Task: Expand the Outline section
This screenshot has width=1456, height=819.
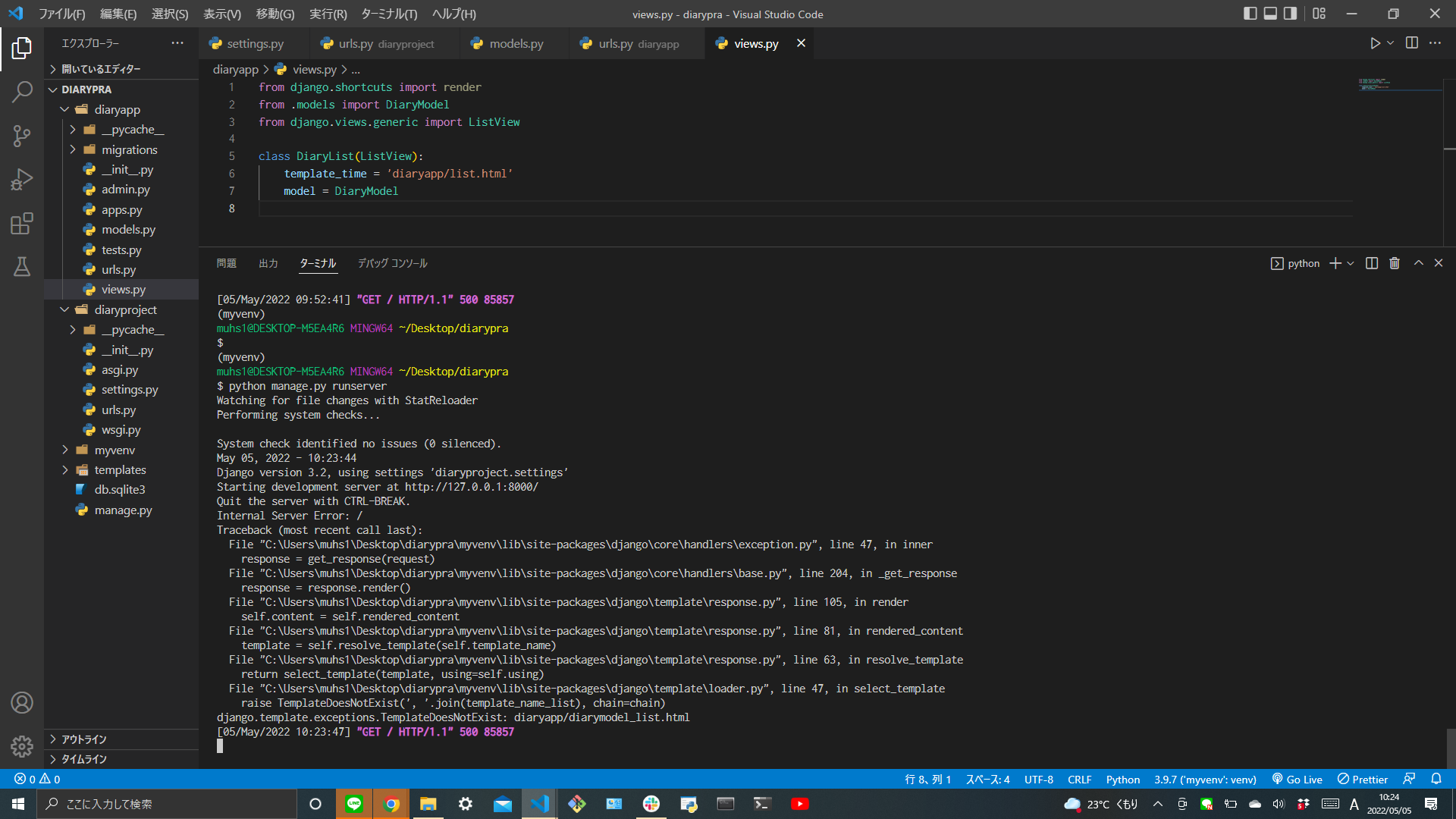Action: (121, 739)
